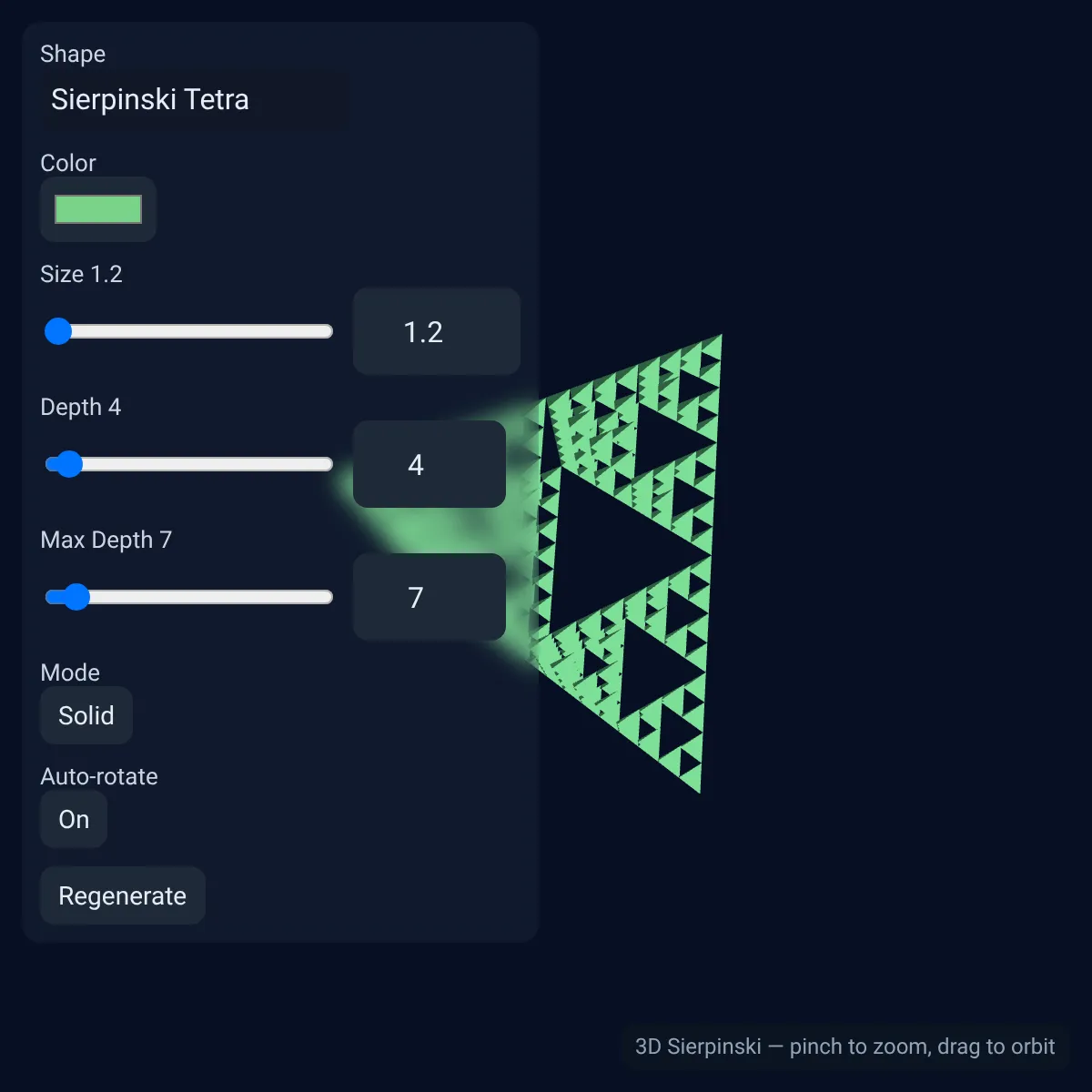Open the green color picker swatch
The image size is (1092, 1092).
[98, 209]
